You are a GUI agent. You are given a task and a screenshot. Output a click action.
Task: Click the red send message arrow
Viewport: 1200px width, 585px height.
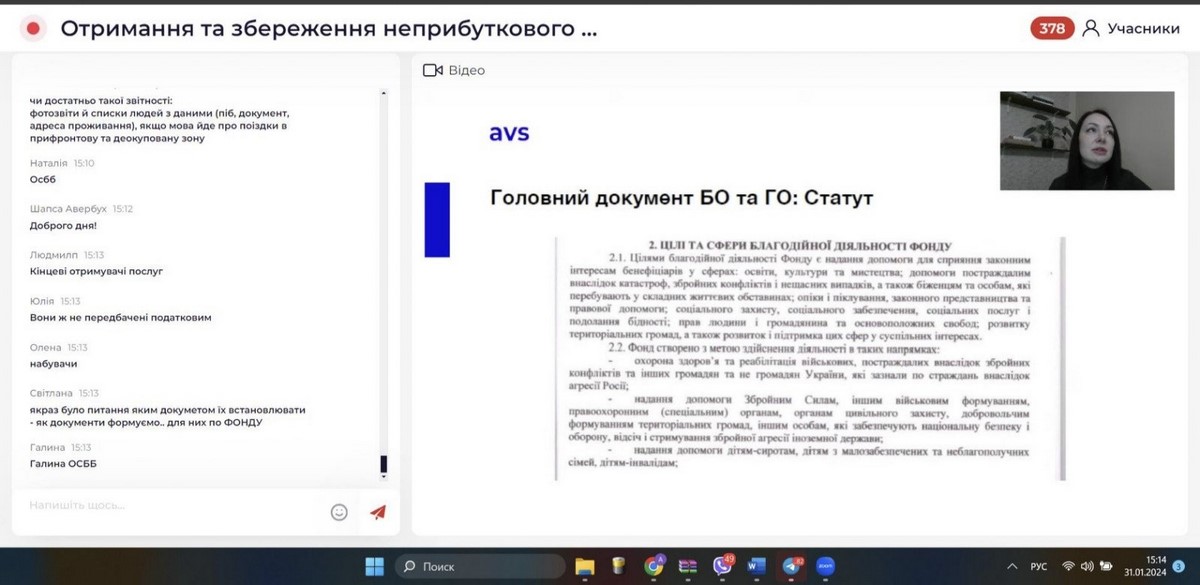point(378,512)
